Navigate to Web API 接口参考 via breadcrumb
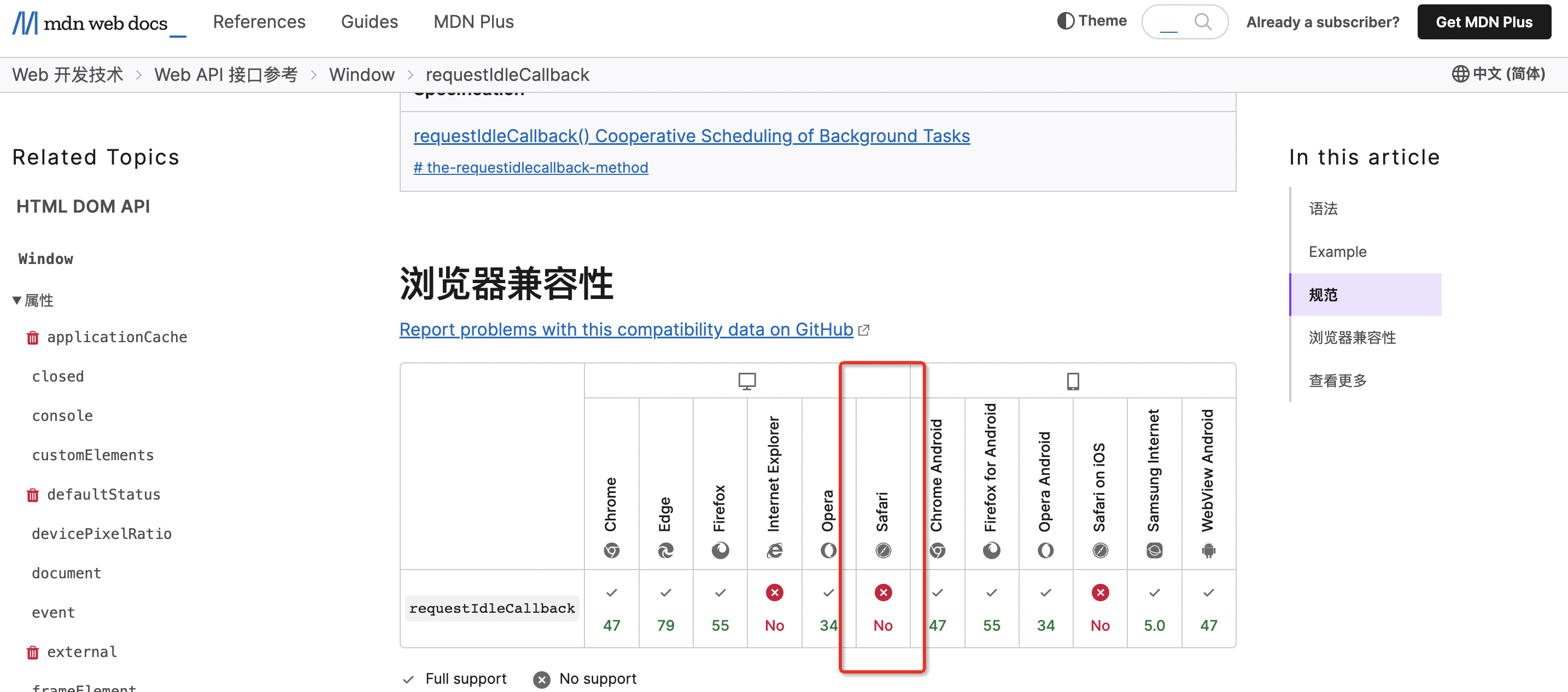 pos(226,74)
